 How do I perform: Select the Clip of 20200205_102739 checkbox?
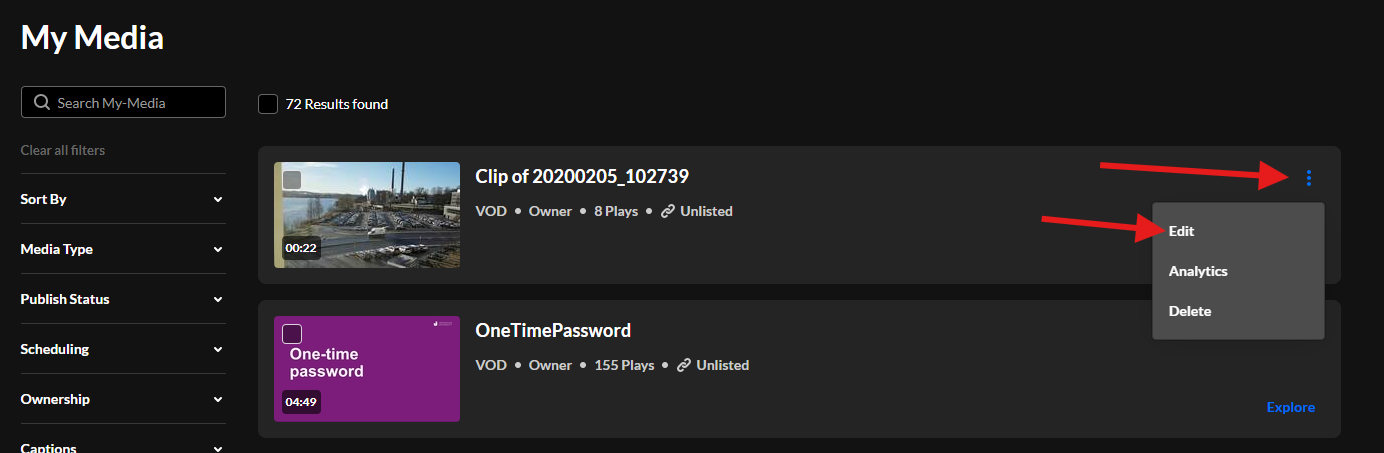pos(292,180)
